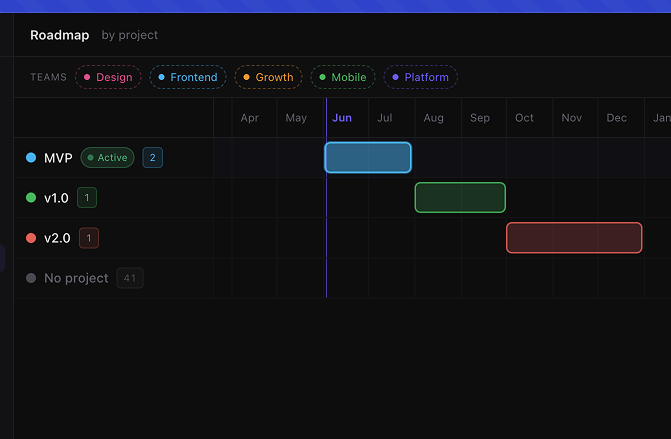671x439 pixels.
Task: Toggle the Mobile team filter chip
Action: click(343, 77)
